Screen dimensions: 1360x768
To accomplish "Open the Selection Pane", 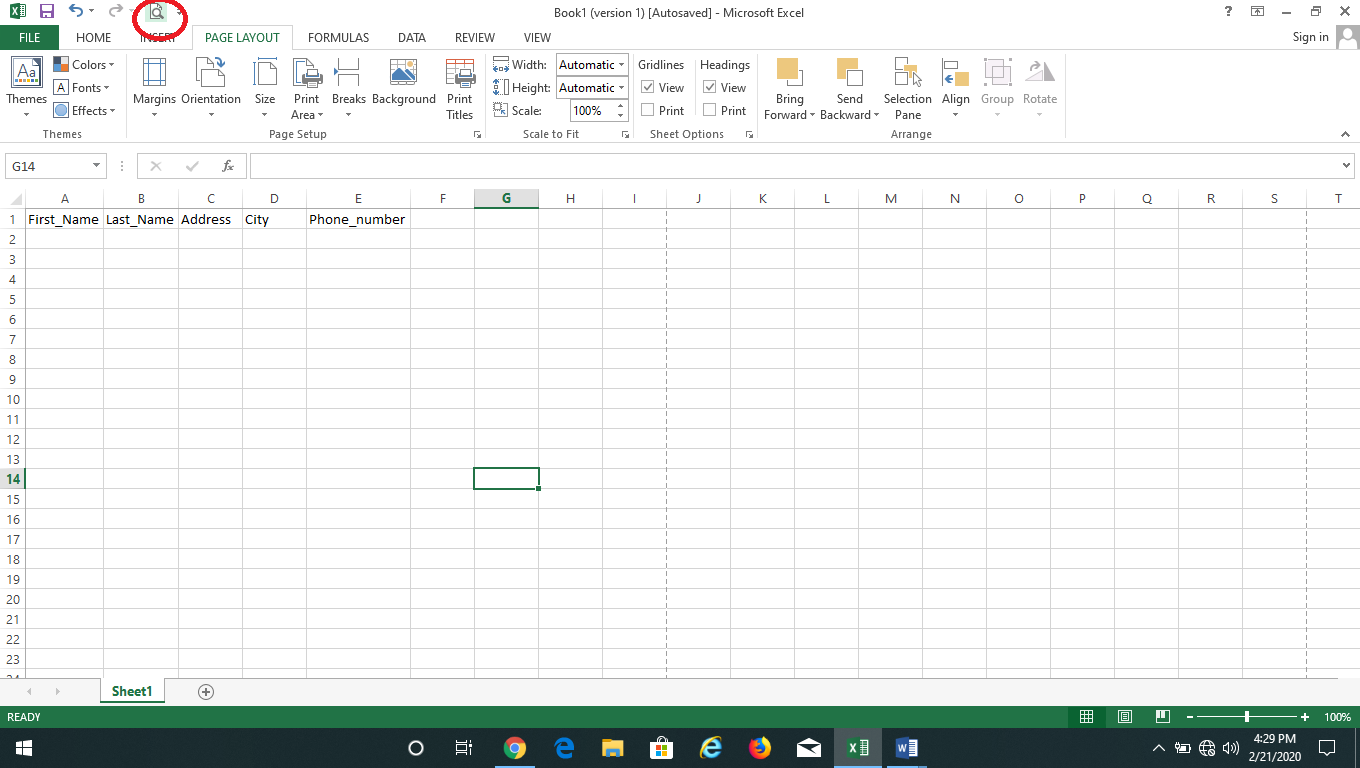I will 906,88.
